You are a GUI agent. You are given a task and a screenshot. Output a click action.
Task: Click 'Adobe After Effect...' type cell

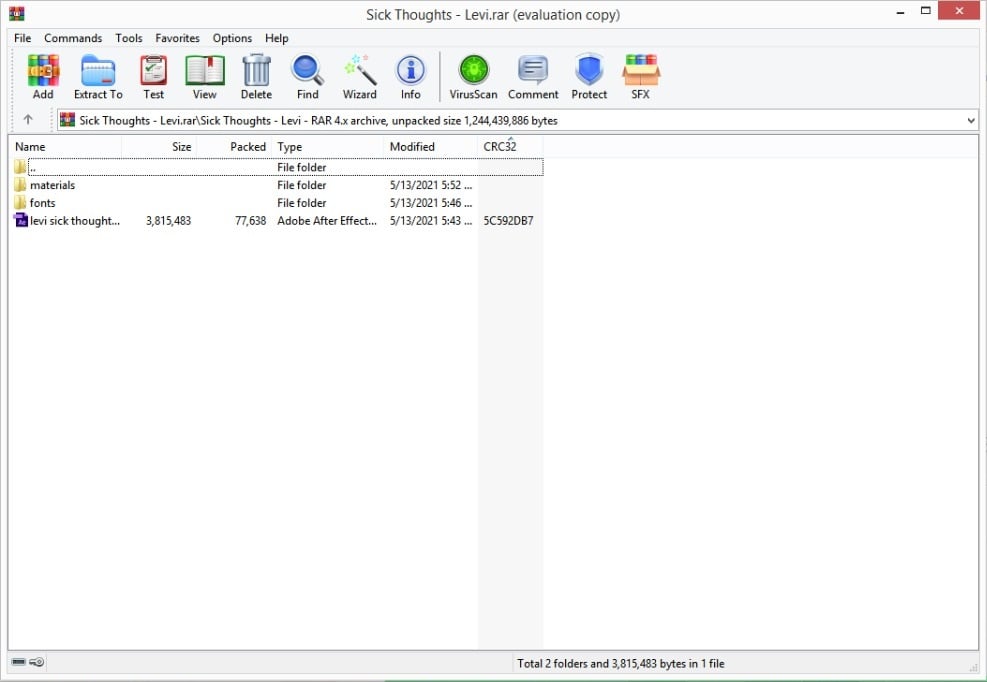pyautogui.click(x=327, y=220)
